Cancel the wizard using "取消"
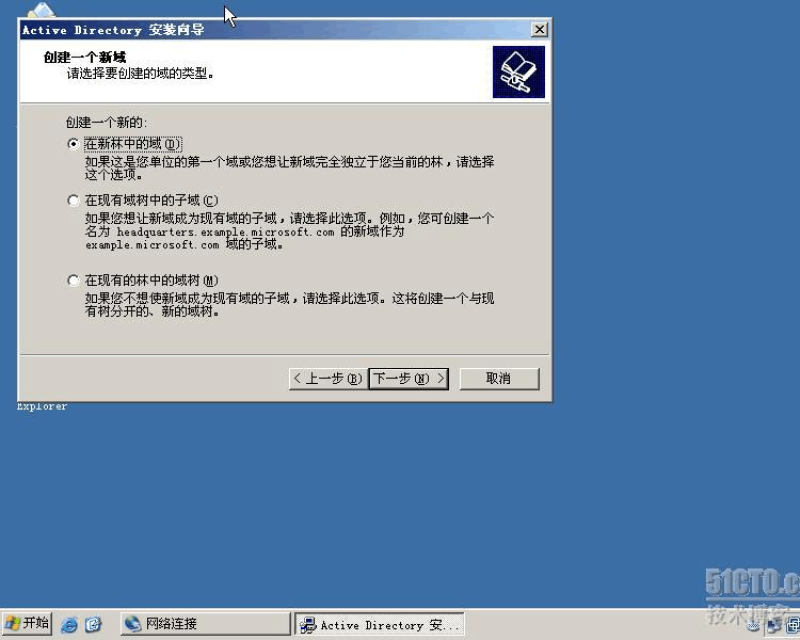Image resolution: width=800 pixels, height=640 pixels. tap(498, 378)
